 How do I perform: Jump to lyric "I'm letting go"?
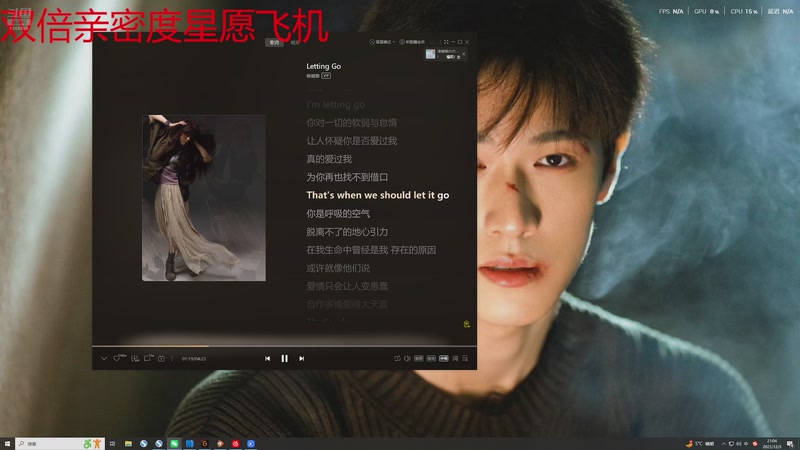click(336, 105)
